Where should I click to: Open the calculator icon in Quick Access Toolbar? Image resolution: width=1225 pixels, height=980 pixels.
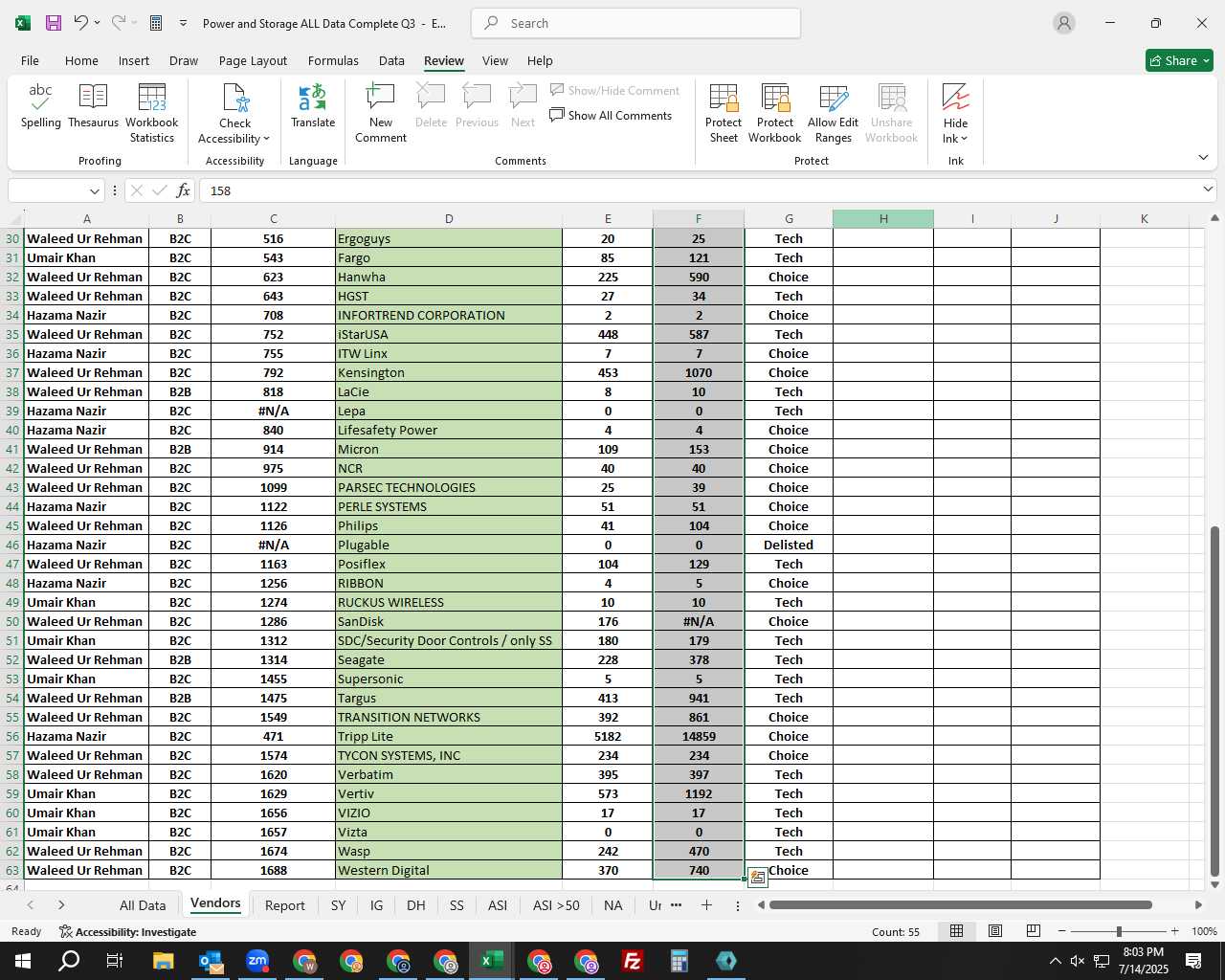[x=156, y=23]
